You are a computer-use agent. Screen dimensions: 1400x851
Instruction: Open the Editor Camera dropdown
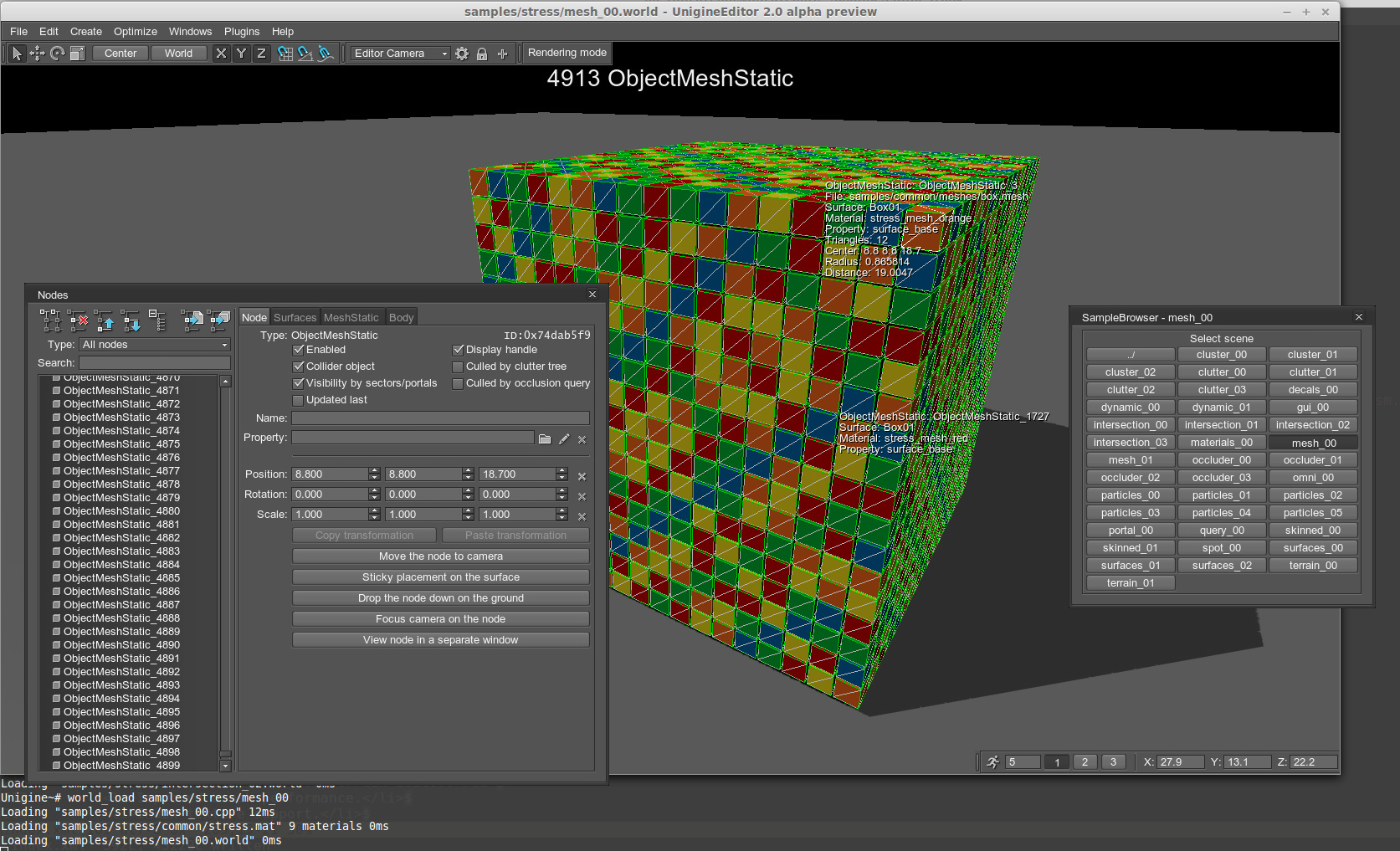point(400,54)
